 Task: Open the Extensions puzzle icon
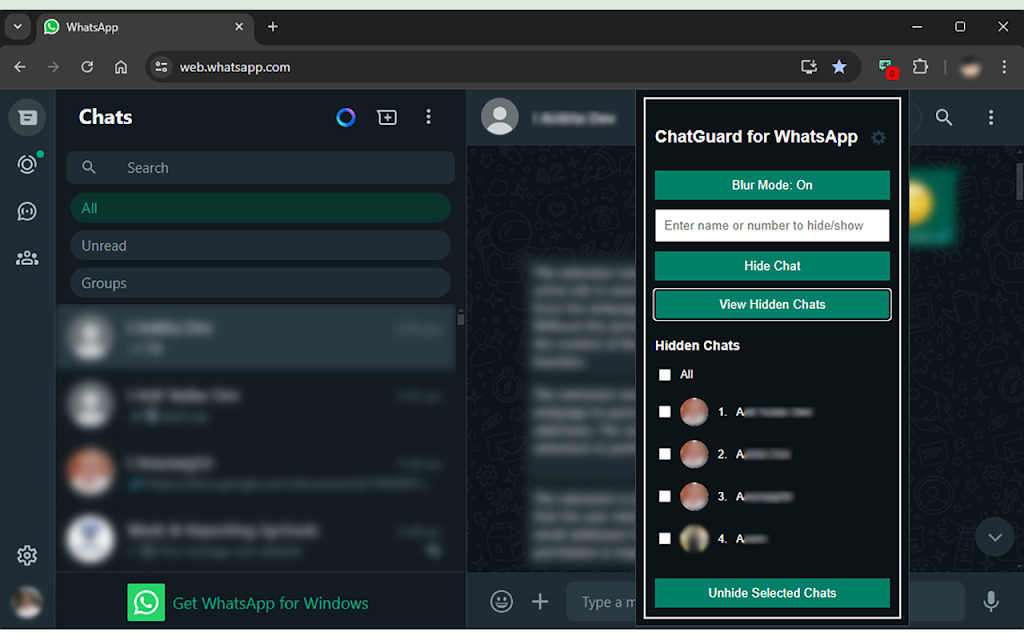tap(920, 67)
